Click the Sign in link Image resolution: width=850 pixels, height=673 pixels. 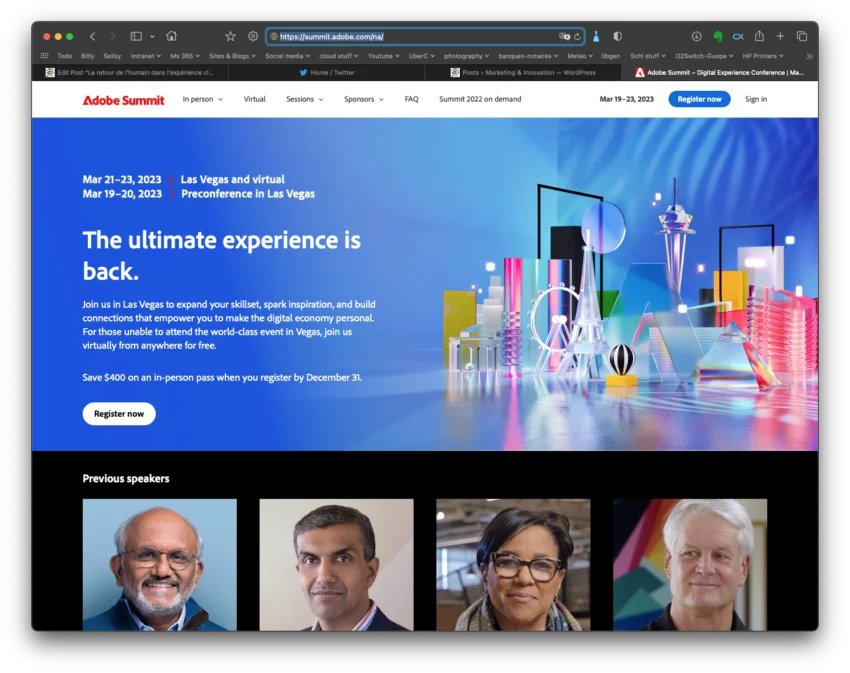coord(756,99)
